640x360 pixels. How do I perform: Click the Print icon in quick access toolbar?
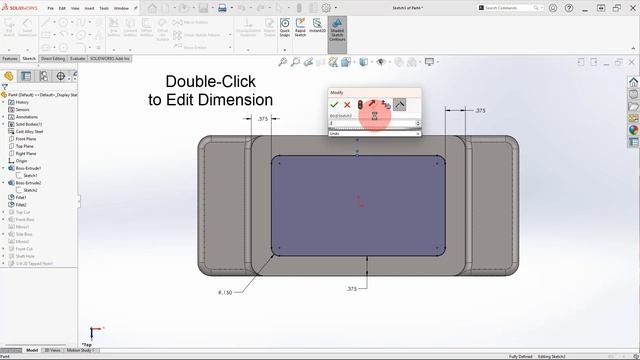[x=222, y=8]
